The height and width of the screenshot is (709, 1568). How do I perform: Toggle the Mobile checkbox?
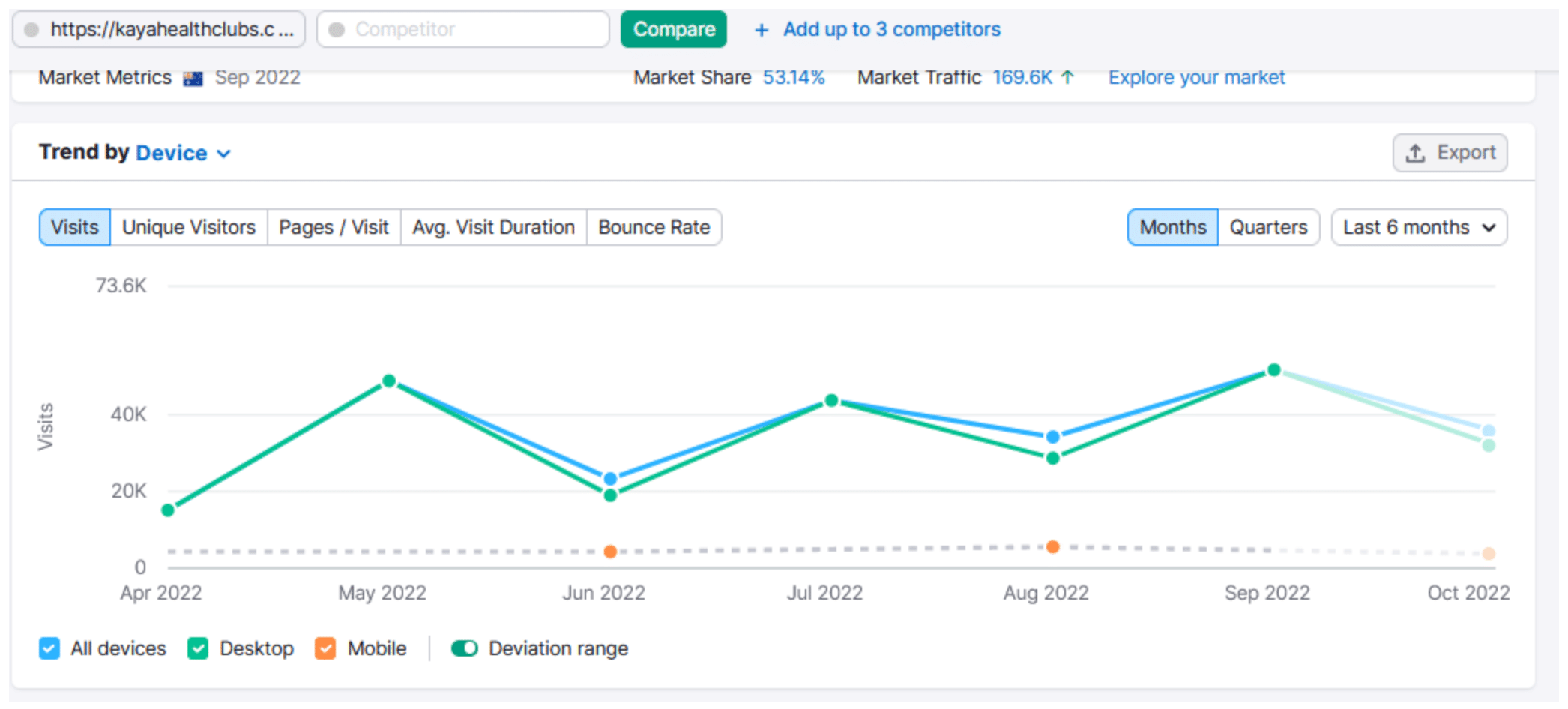tap(325, 648)
